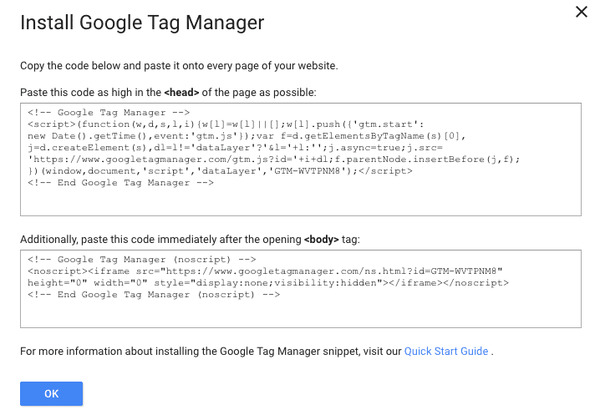Click the End Google Tag Manager comment in head snippet
Image resolution: width=600 pixels, height=420 pixels.
(x=121, y=182)
